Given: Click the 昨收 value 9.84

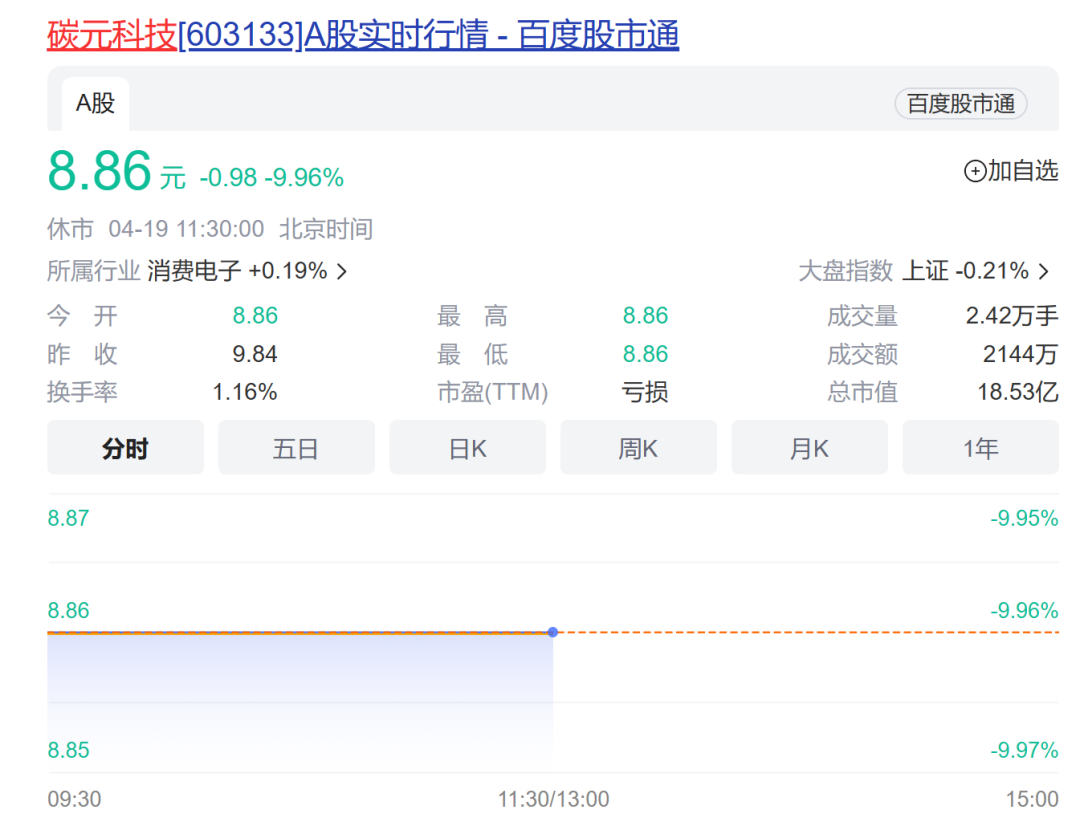Looking at the screenshot, I should tap(255, 354).
